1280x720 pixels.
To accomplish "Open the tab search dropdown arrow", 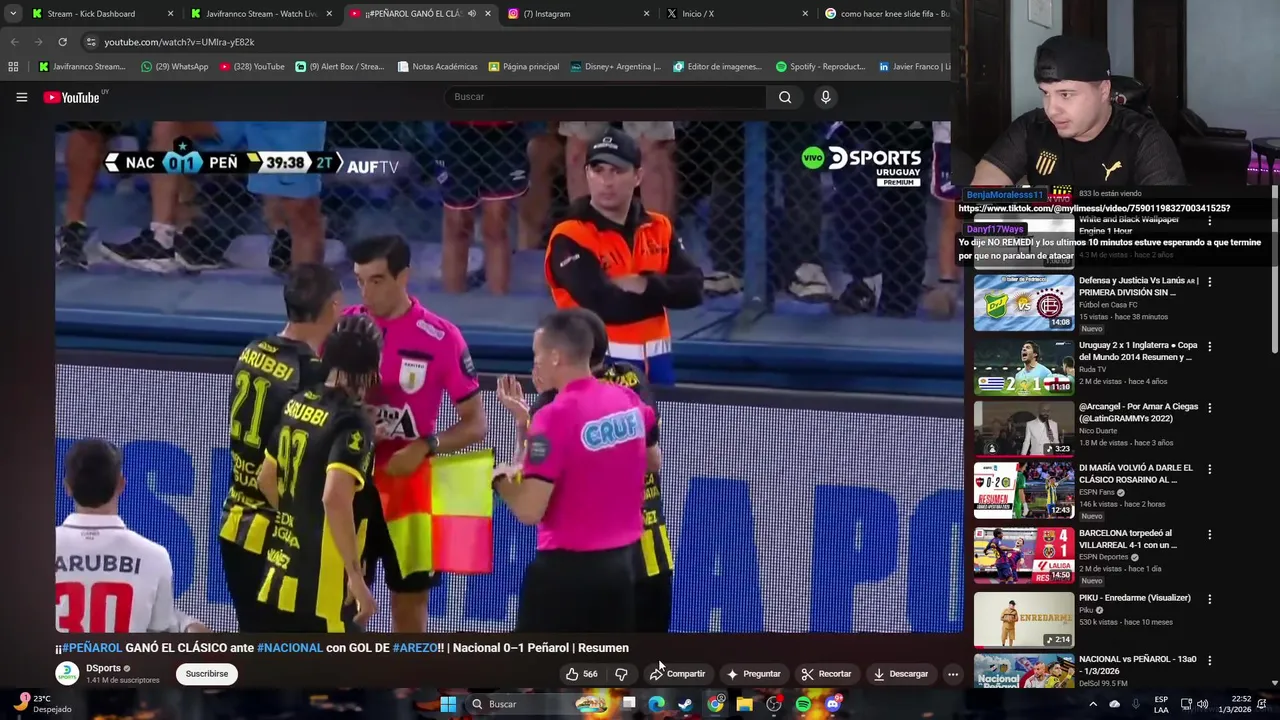I will (12, 14).
